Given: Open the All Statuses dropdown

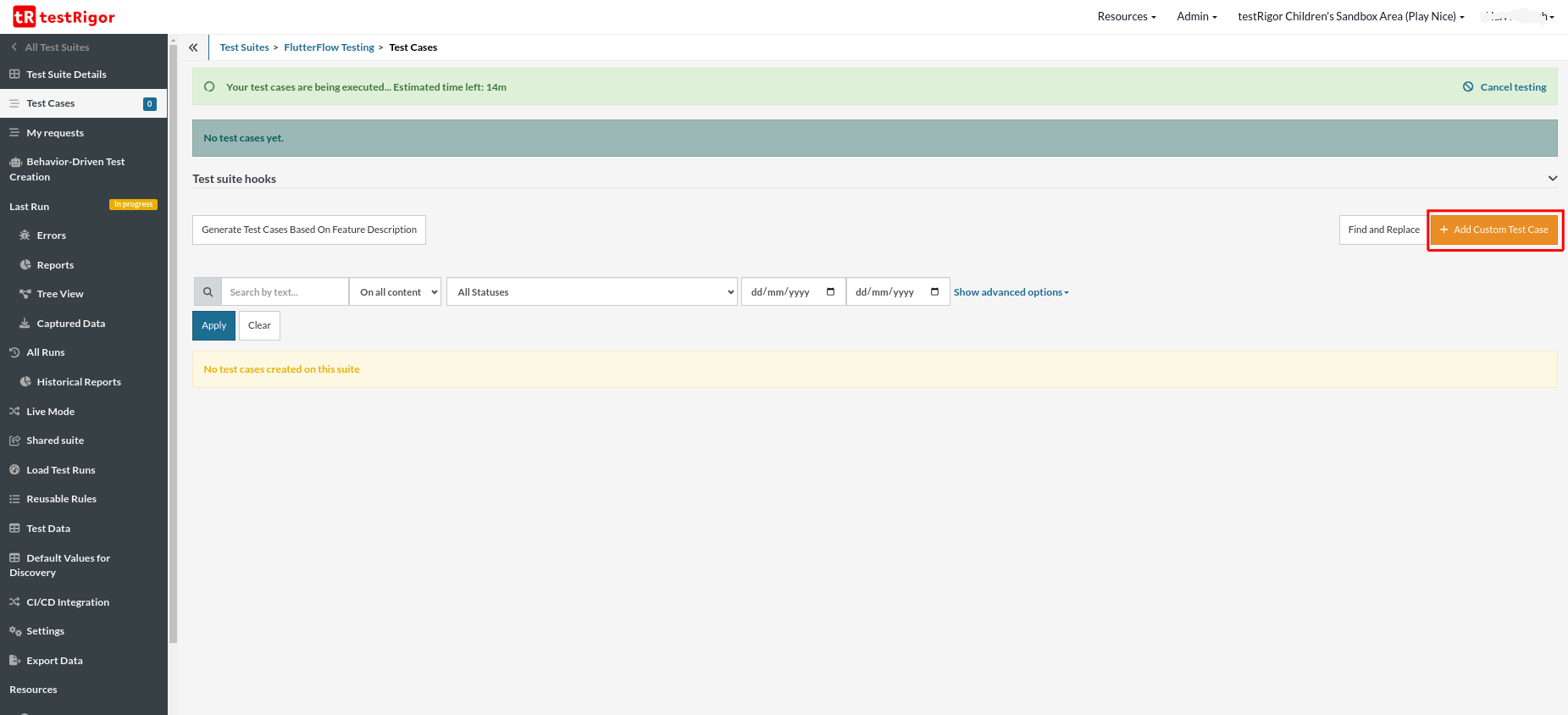Looking at the screenshot, I should [591, 292].
